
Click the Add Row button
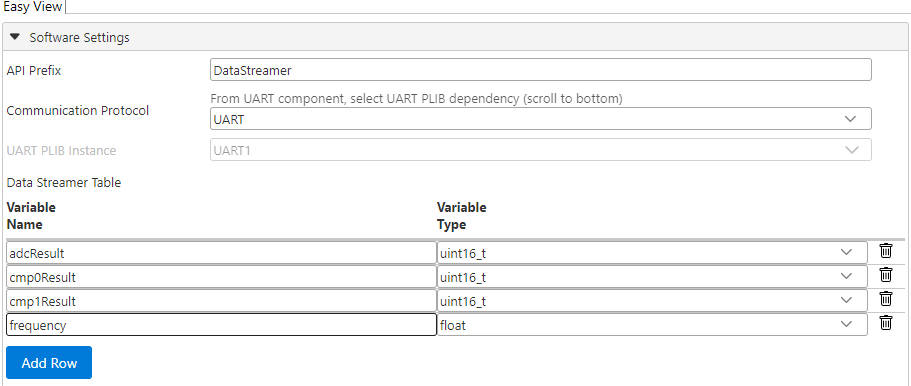[49, 363]
